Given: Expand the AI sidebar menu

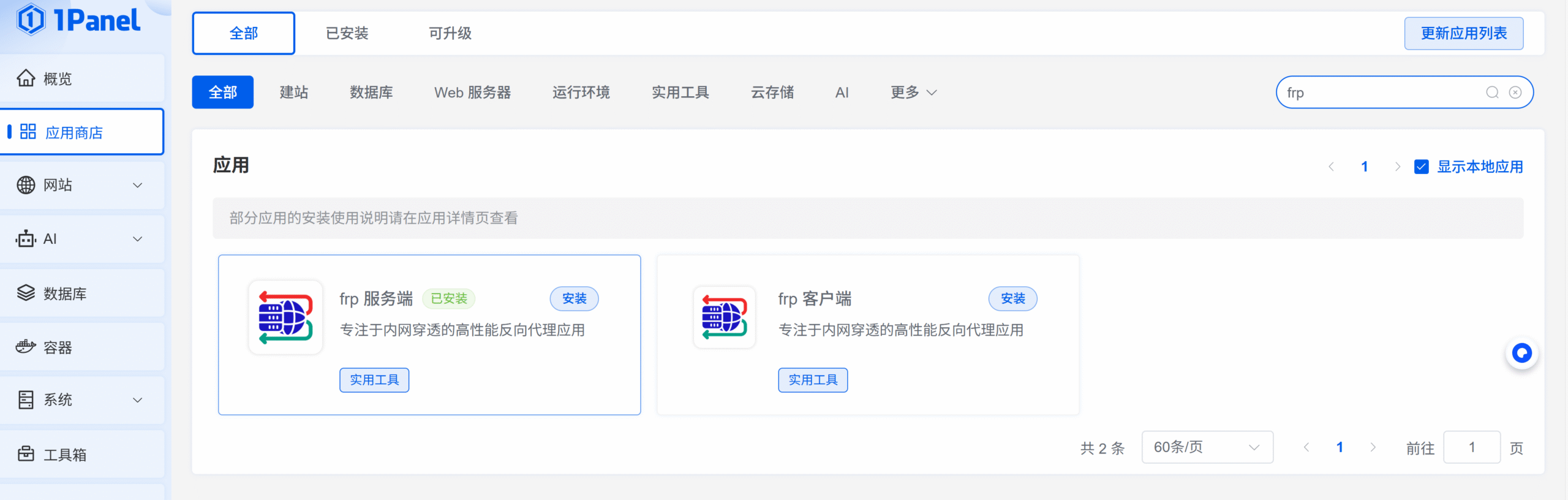Looking at the screenshot, I should 138,239.
